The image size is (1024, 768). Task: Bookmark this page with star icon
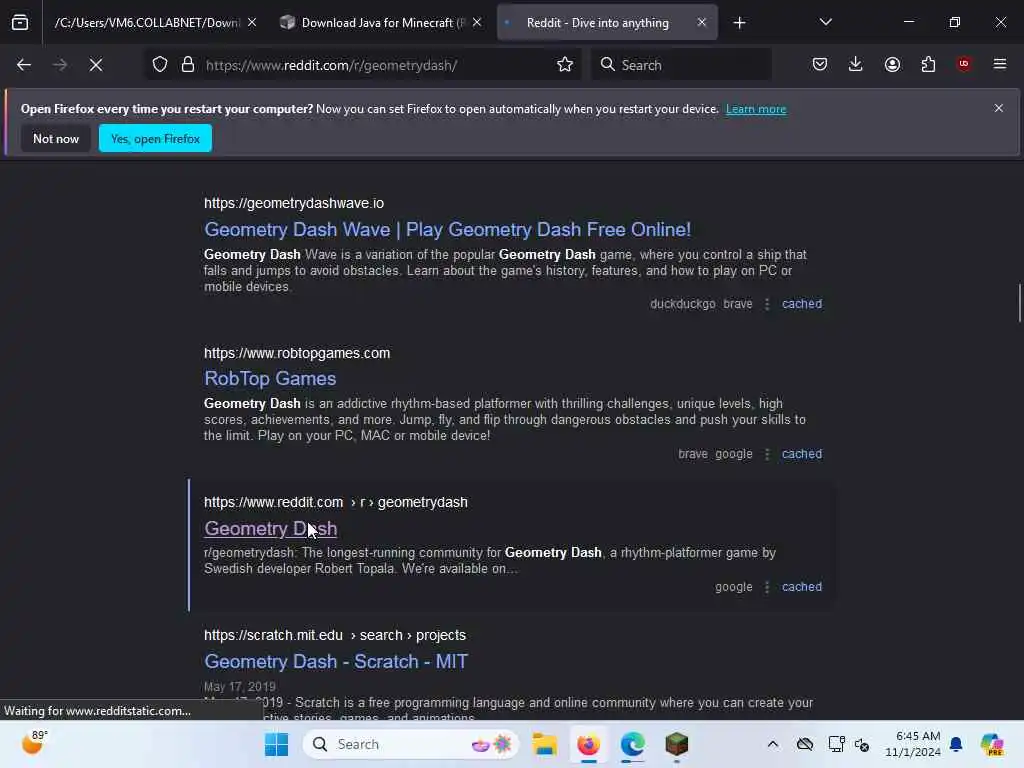tap(565, 64)
